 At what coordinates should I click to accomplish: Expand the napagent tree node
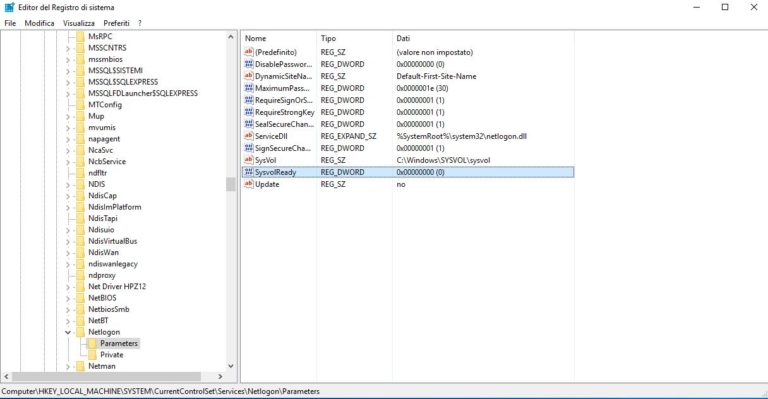click(x=68, y=139)
